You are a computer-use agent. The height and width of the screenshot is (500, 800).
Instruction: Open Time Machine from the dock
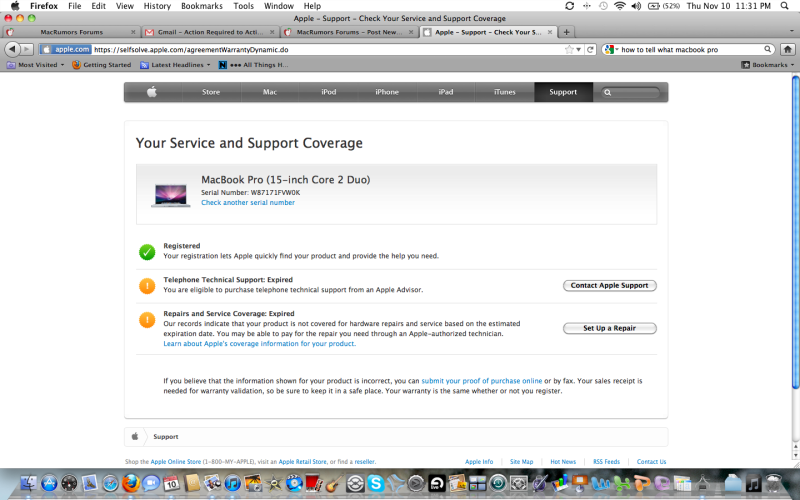click(498, 483)
